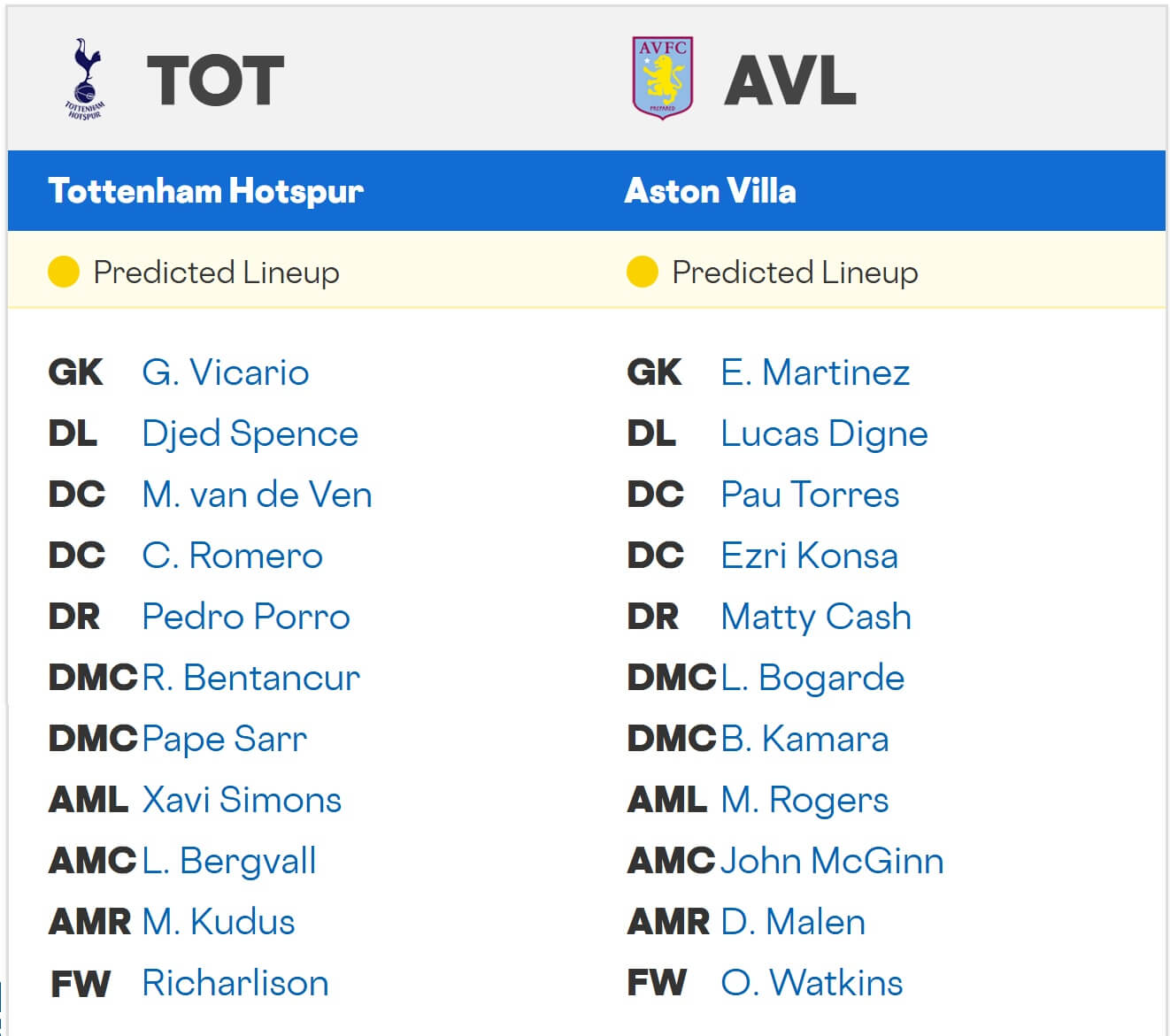The width and height of the screenshot is (1170, 1036).
Task: Open Pau Torres player link
Action: [x=810, y=495]
